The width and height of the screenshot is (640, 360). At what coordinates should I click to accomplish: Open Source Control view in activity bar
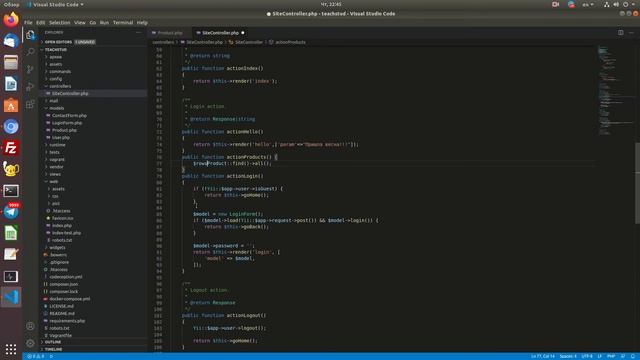30,69
